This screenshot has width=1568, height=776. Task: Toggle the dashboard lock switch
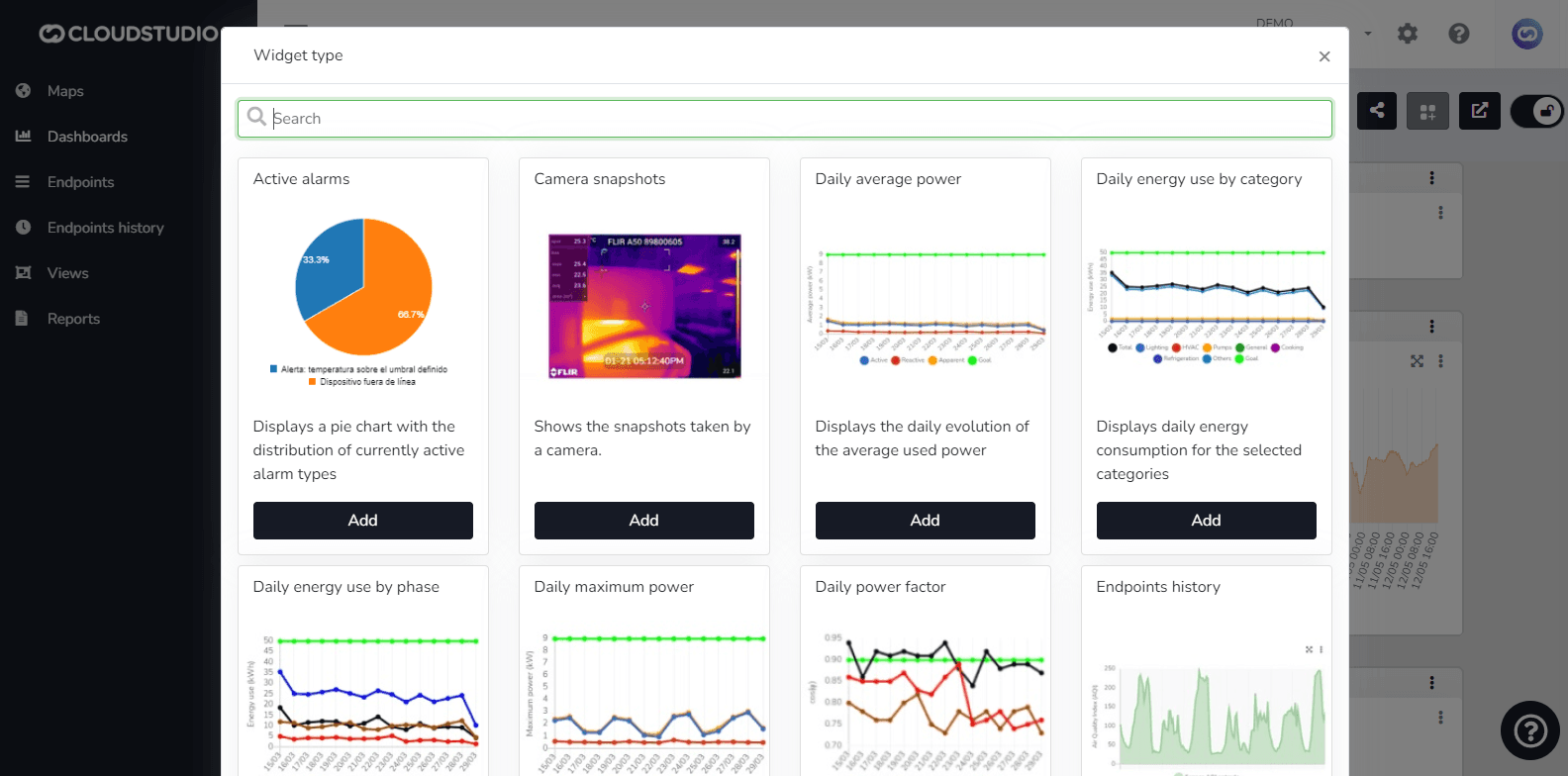pyautogui.click(x=1537, y=111)
